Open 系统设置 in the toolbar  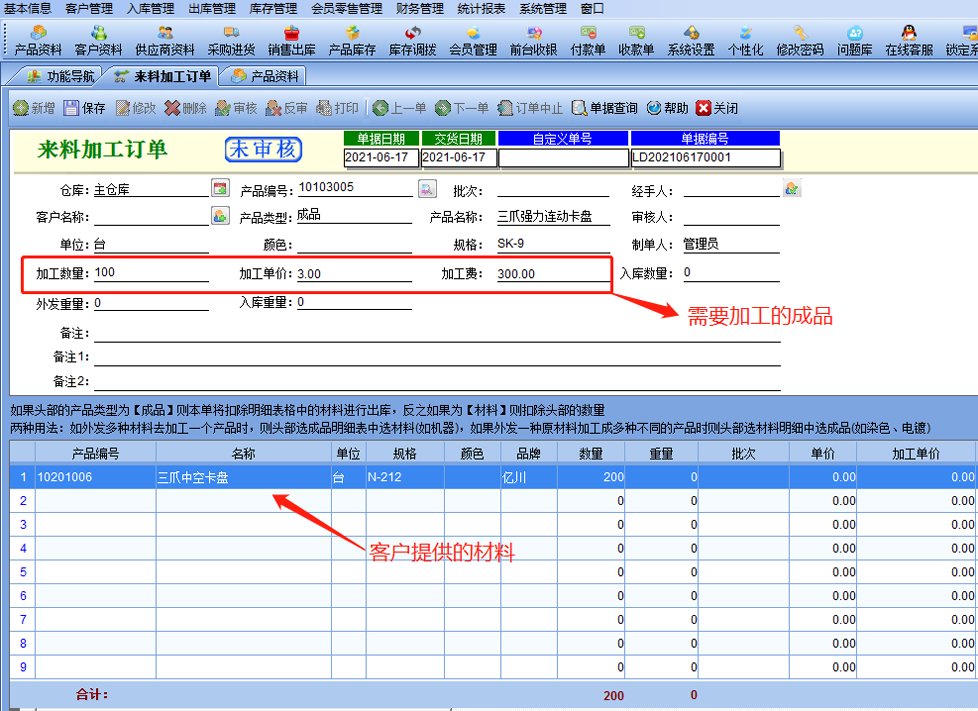[691, 41]
